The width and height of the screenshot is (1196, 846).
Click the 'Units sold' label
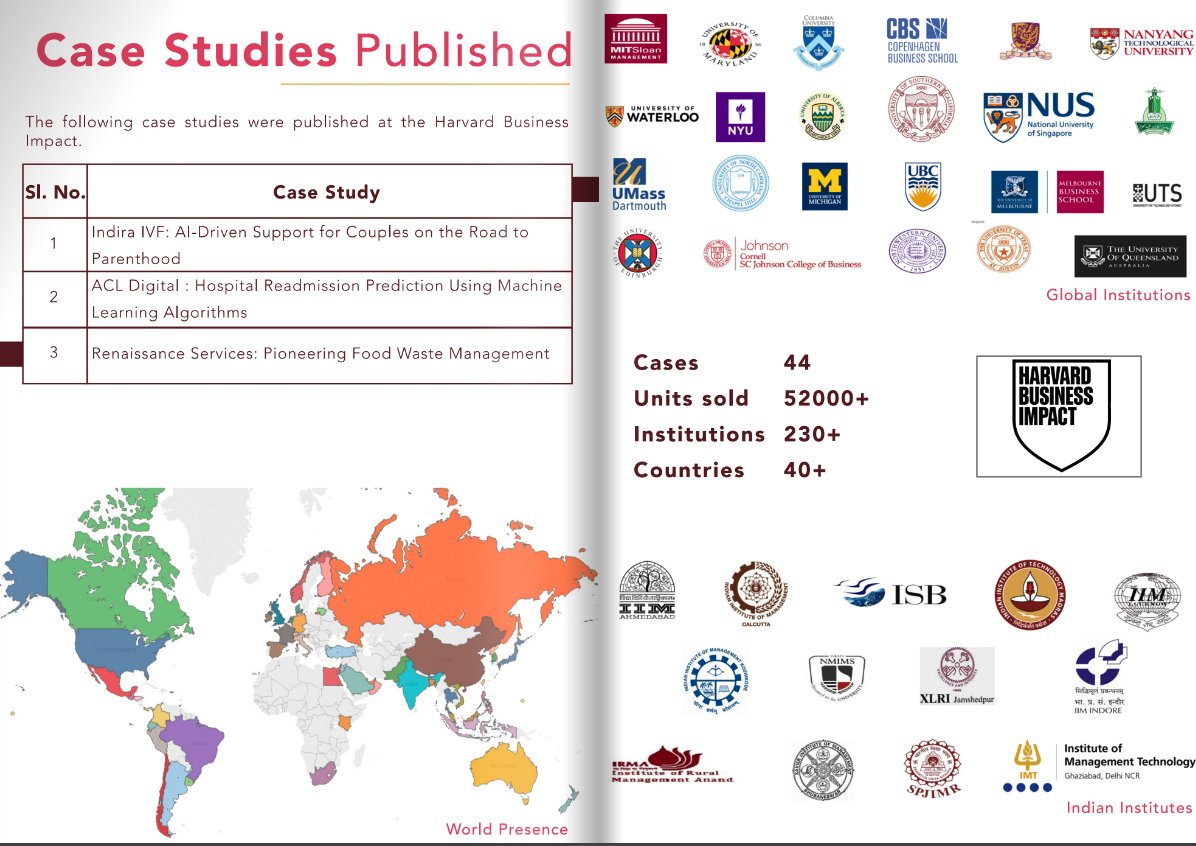691,398
